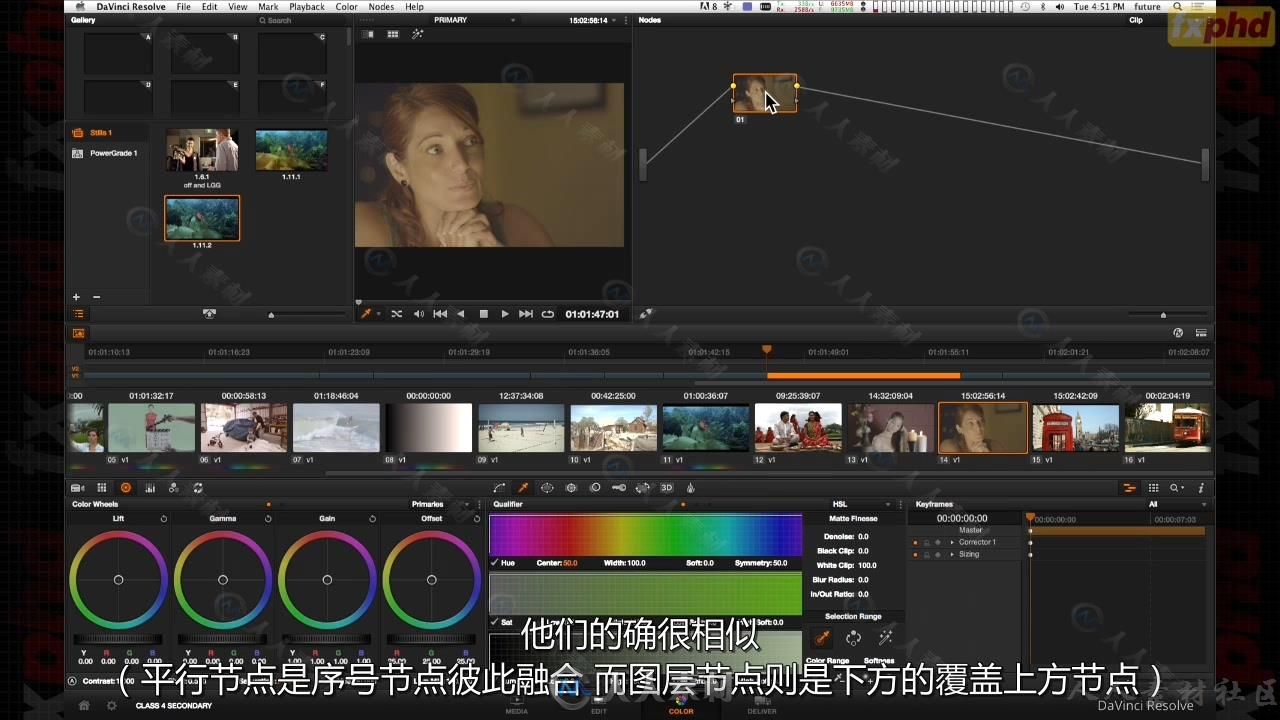The width and height of the screenshot is (1280, 720).
Task: Jump to the next clip
Action: point(526,314)
